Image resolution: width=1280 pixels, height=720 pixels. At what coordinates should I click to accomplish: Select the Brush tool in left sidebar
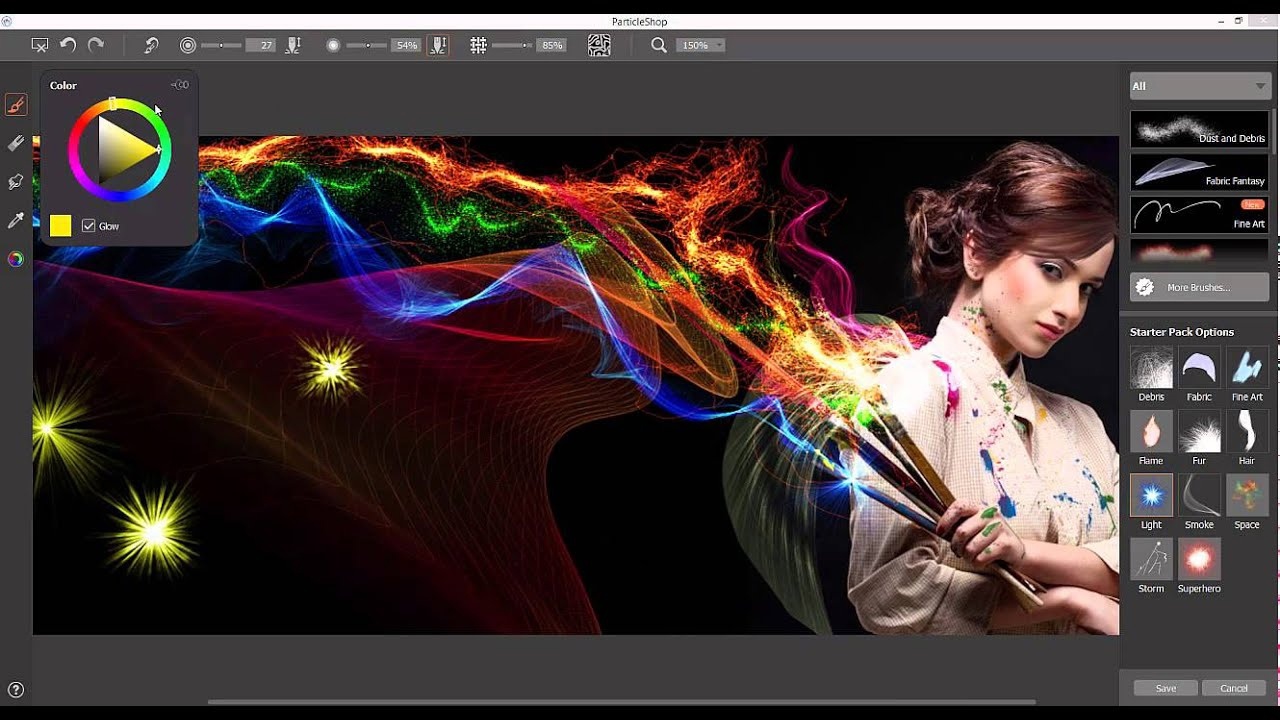tap(16, 105)
